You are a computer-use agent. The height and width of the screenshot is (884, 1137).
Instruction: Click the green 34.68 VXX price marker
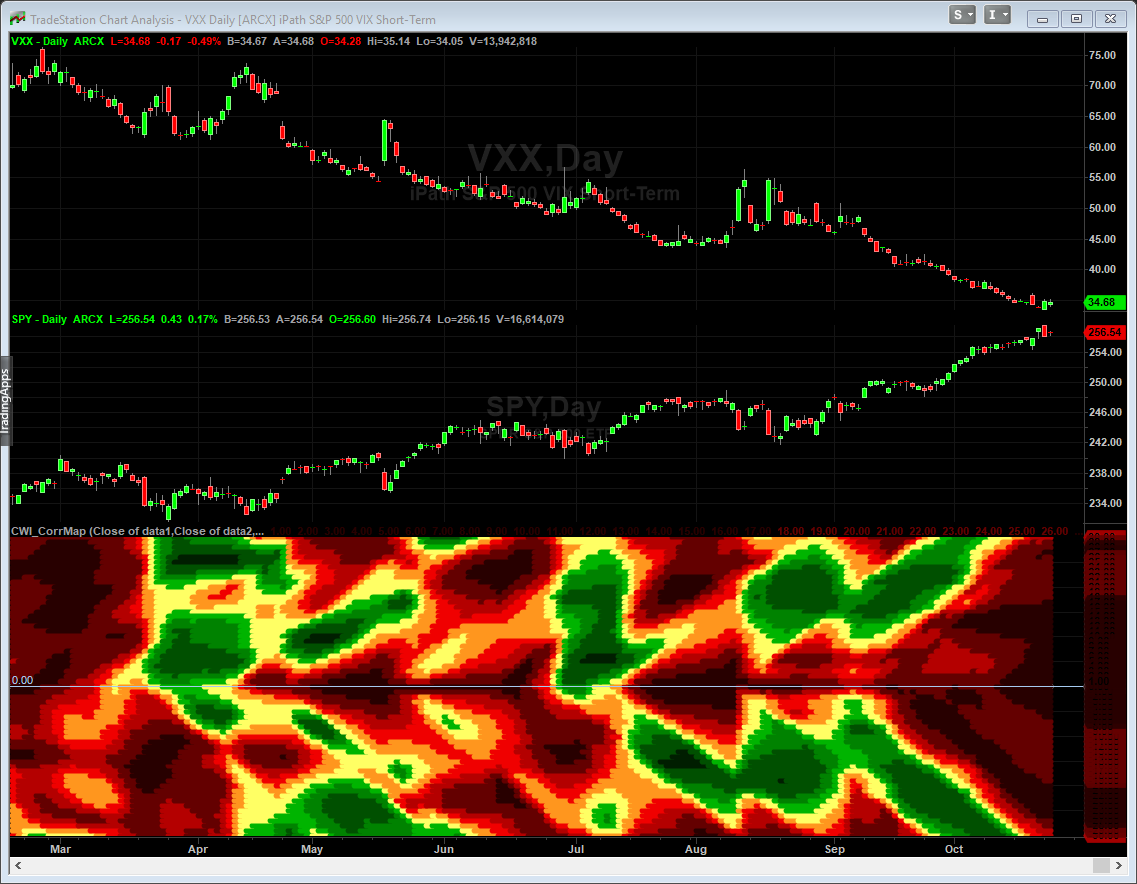coord(1102,302)
